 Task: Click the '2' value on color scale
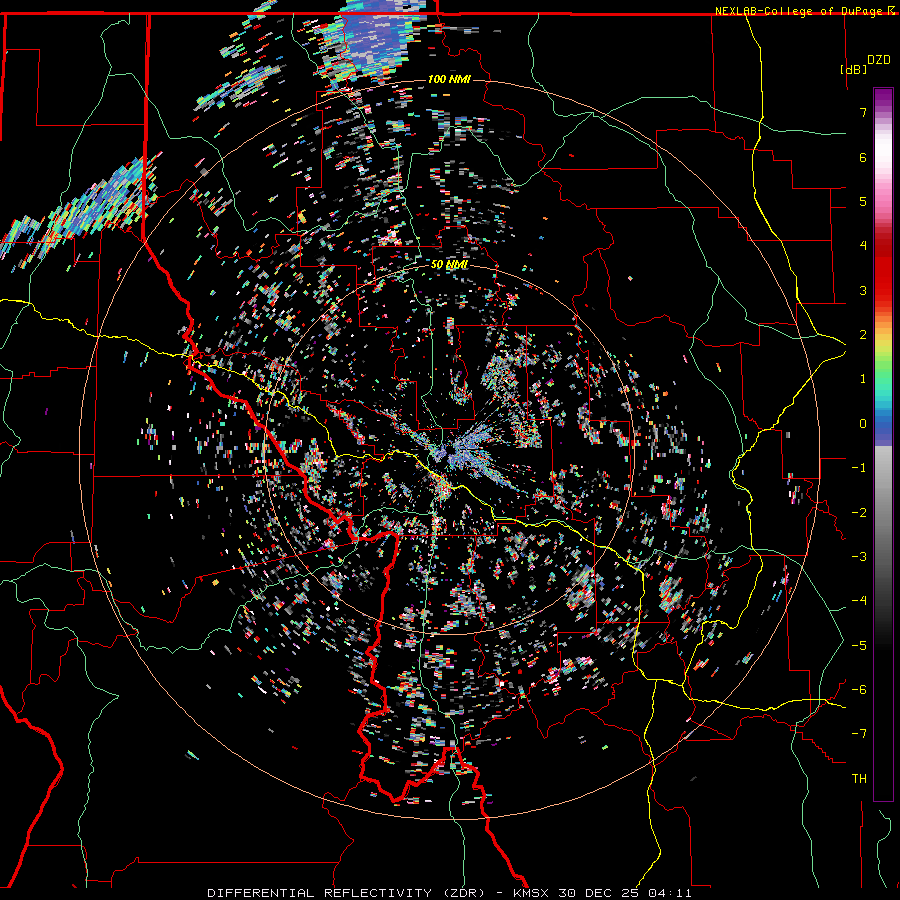click(863, 335)
